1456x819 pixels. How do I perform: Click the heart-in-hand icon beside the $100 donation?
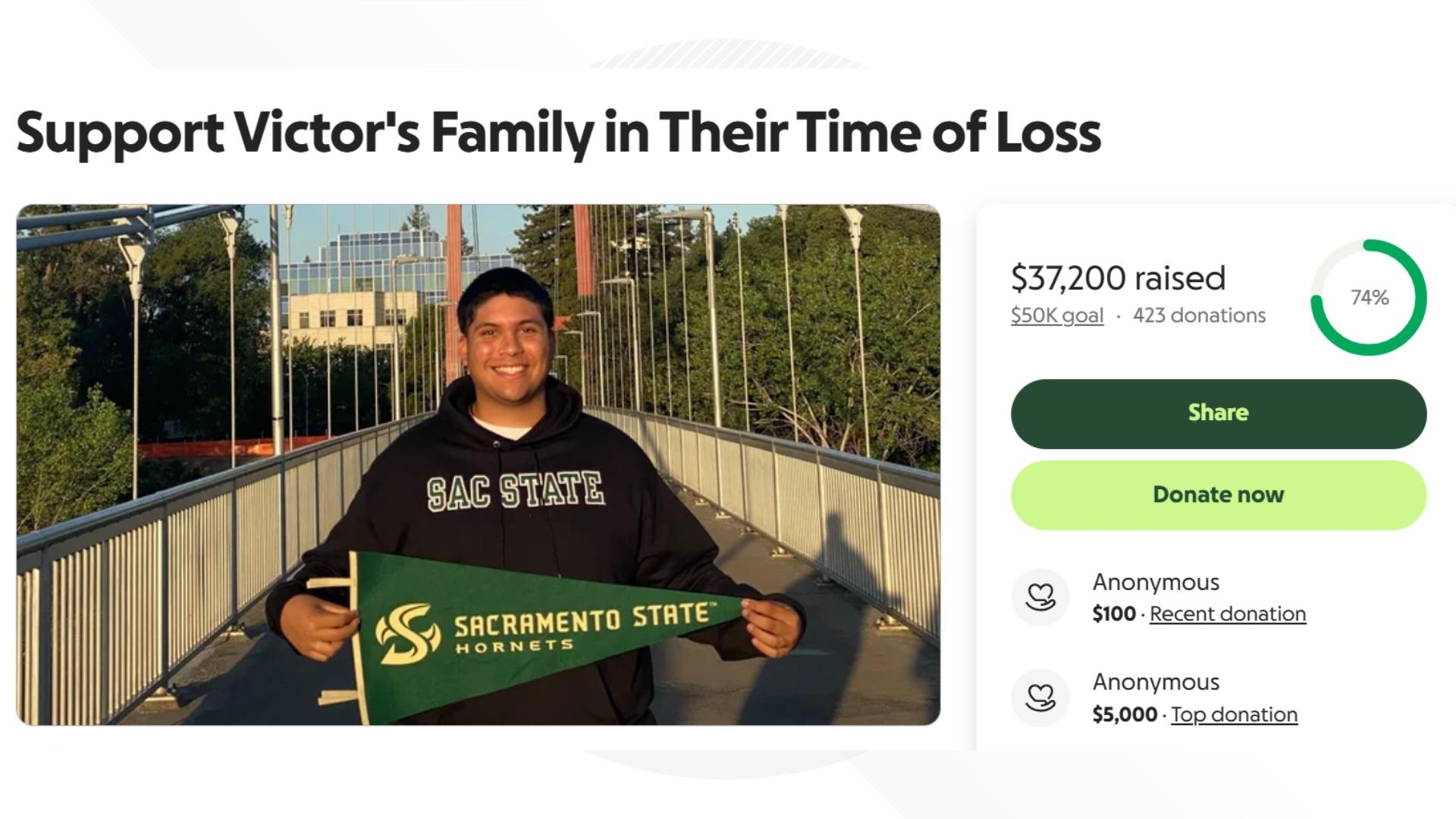(1040, 598)
